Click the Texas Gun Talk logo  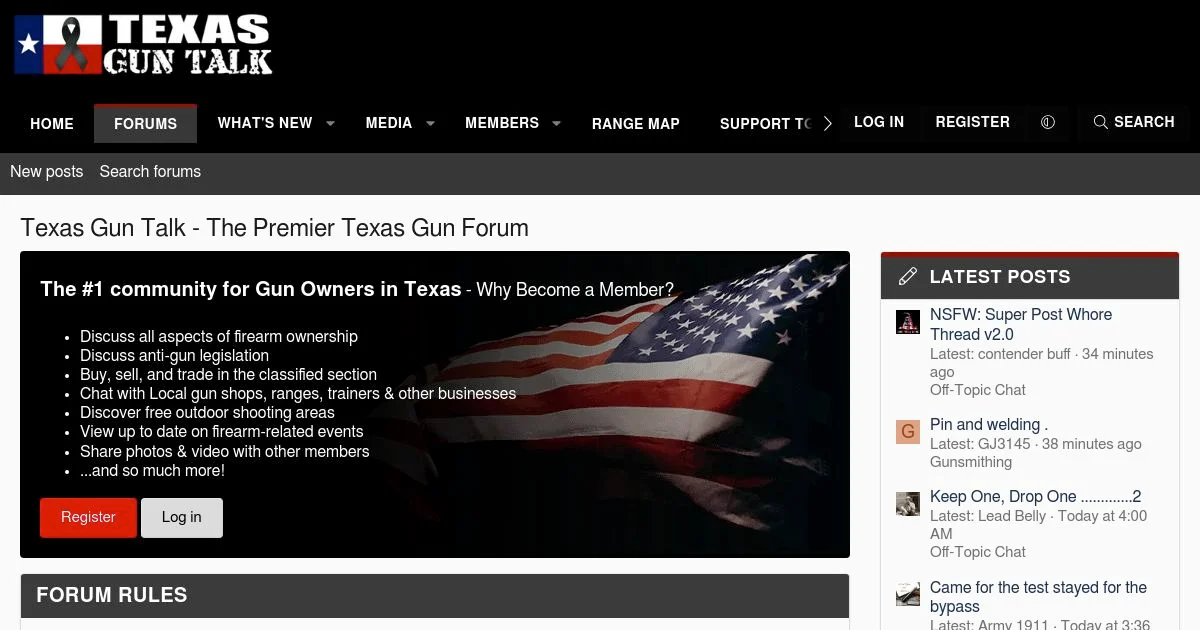[143, 45]
